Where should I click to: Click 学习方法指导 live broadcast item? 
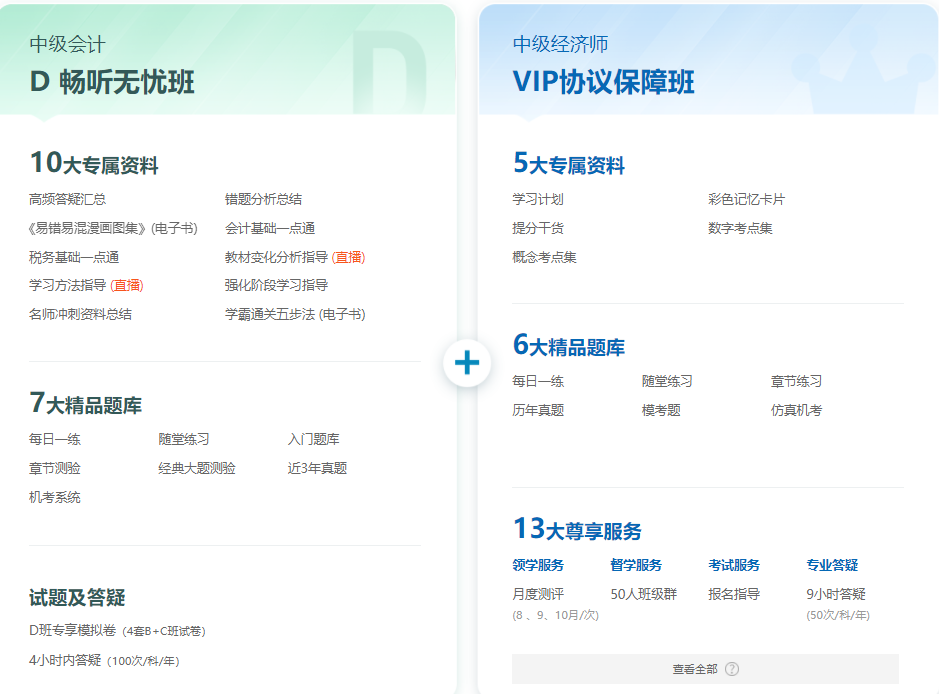(85, 285)
